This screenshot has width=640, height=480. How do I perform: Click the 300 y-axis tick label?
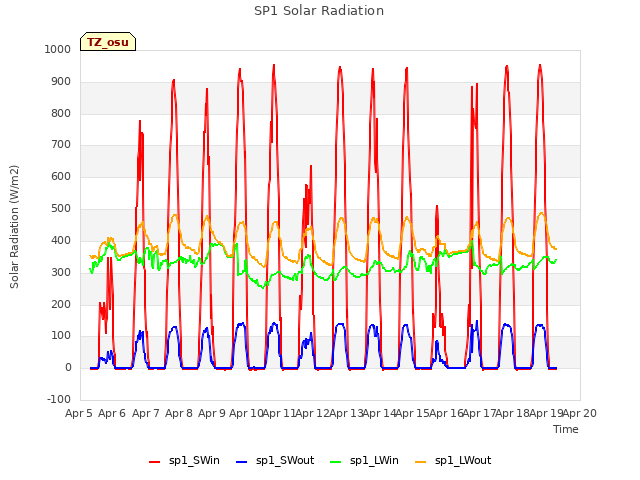pyautogui.click(x=61, y=272)
